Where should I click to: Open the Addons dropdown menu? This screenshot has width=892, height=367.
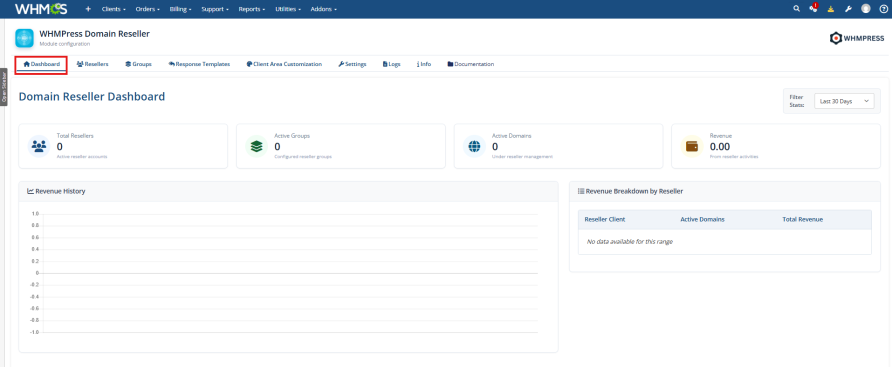[x=324, y=9]
